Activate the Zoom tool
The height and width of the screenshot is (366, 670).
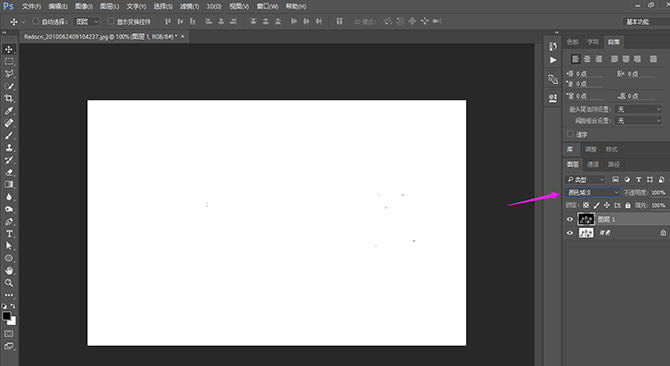point(9,283)
